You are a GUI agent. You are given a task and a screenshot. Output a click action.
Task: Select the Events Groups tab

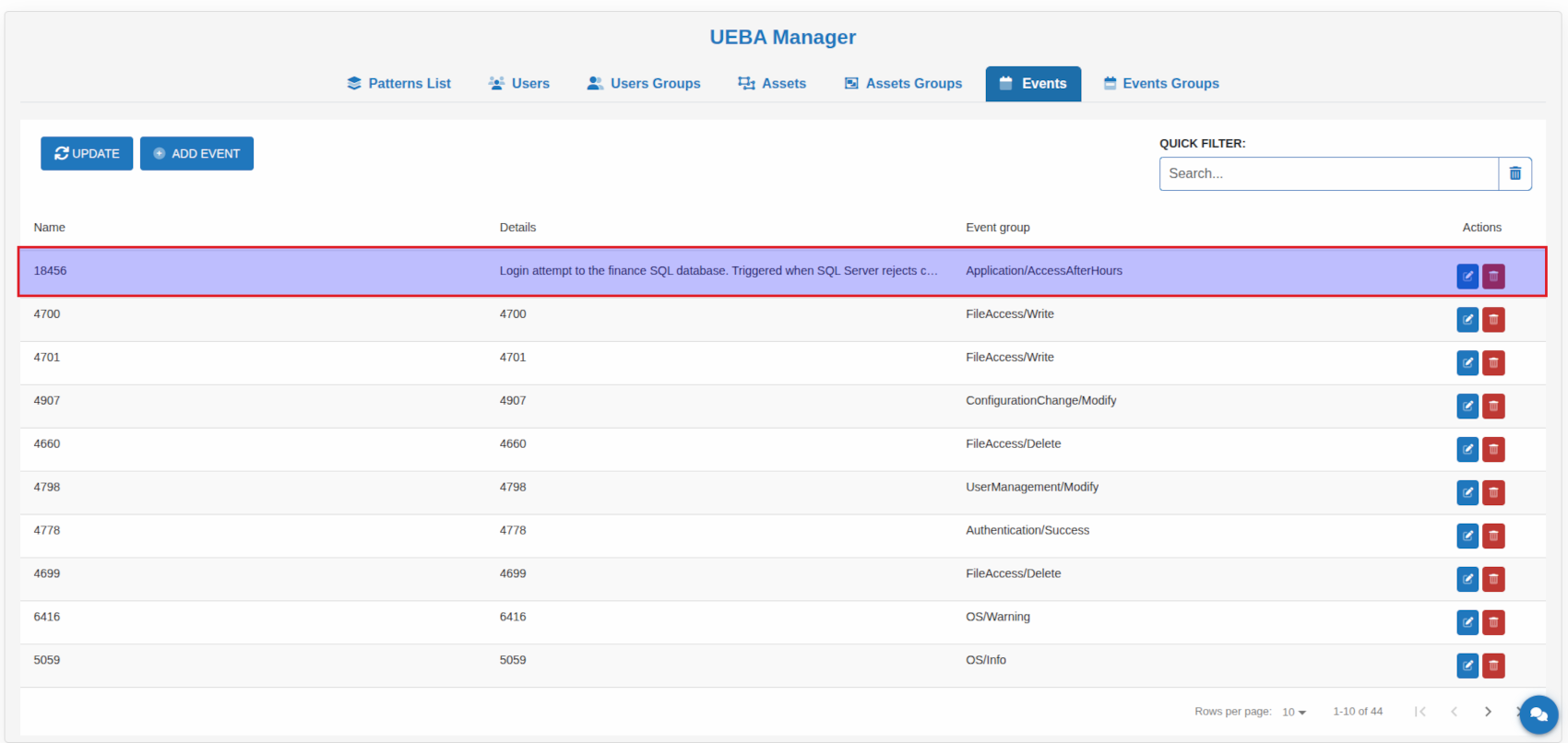1161,83
